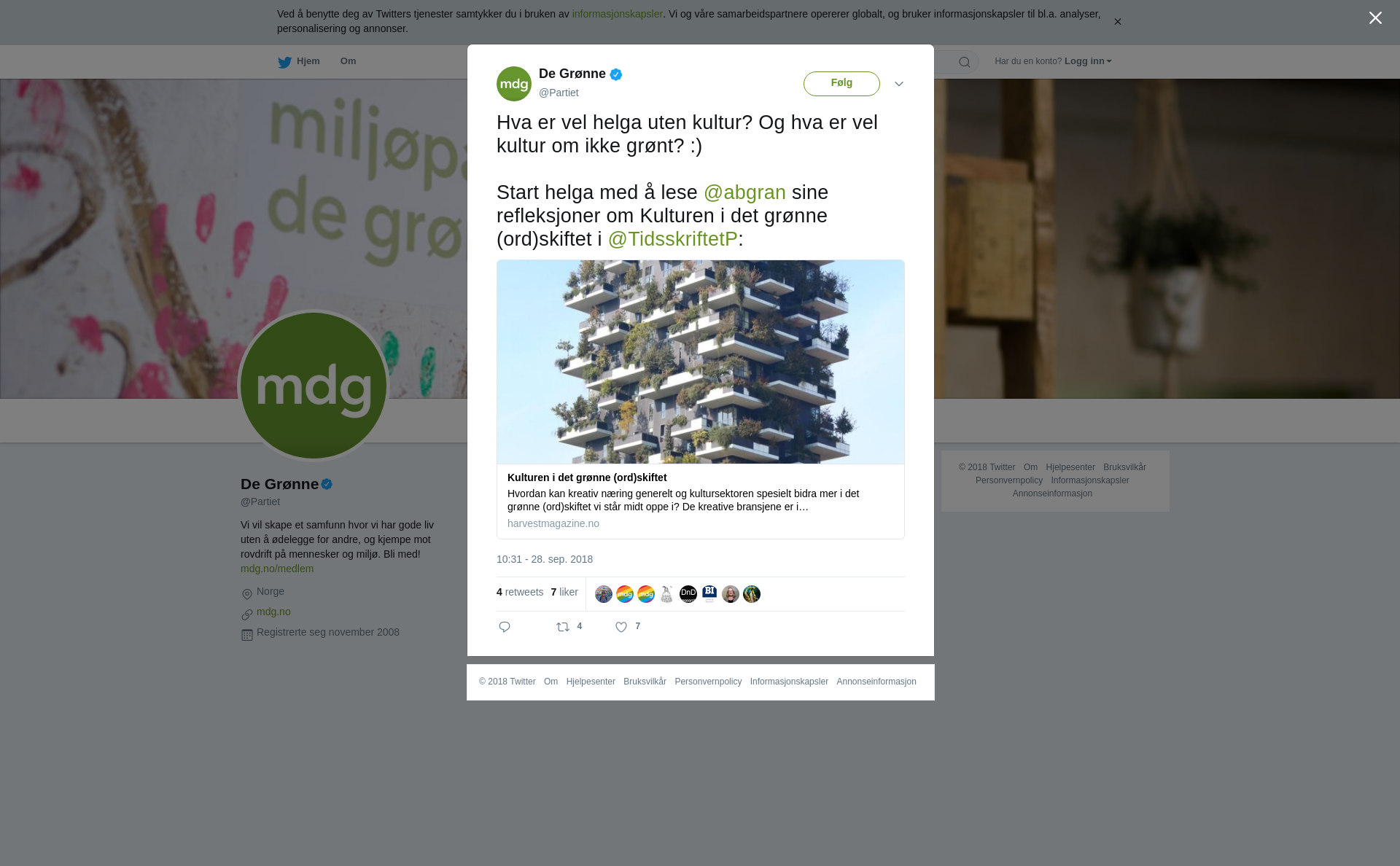1400x866 pixels.
Task: Open the Logg inn dropdown
Action: coord(1088,61)
